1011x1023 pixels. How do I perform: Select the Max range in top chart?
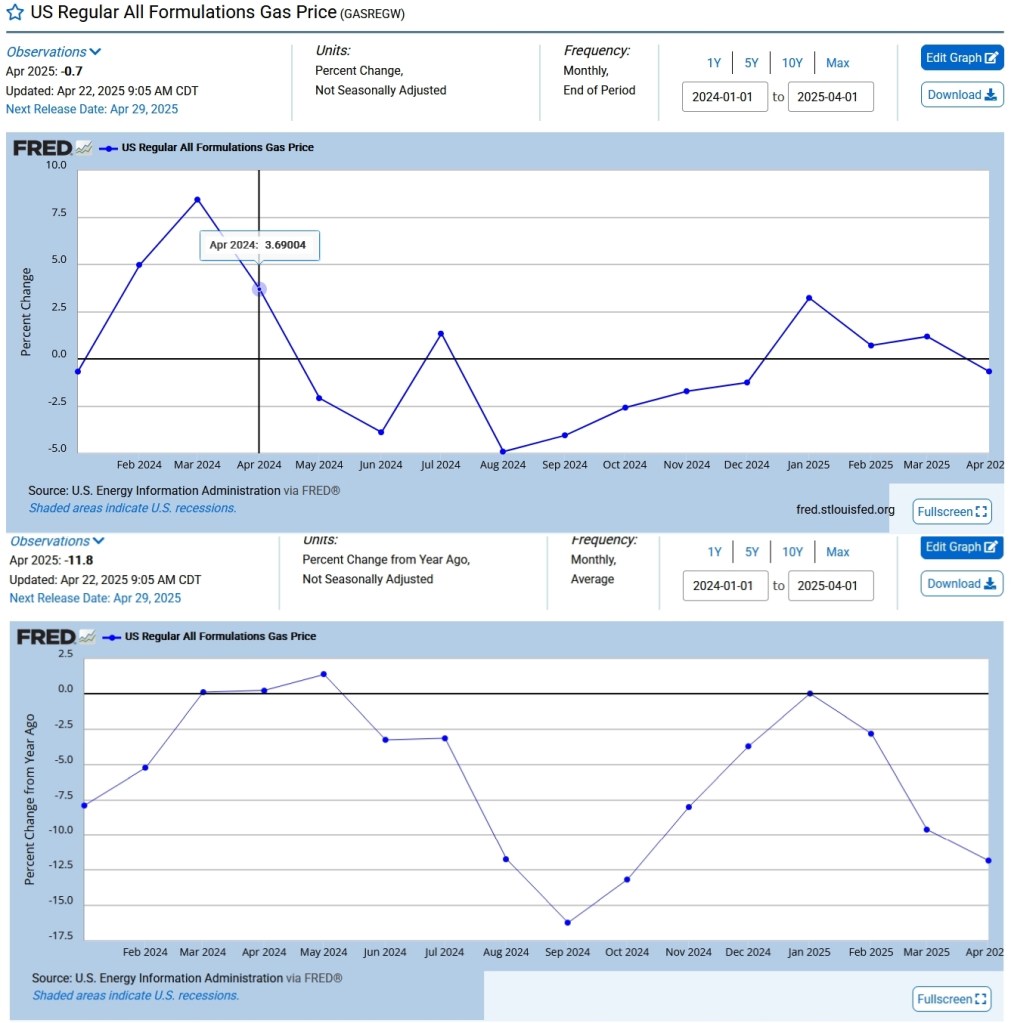click(838, 63)
